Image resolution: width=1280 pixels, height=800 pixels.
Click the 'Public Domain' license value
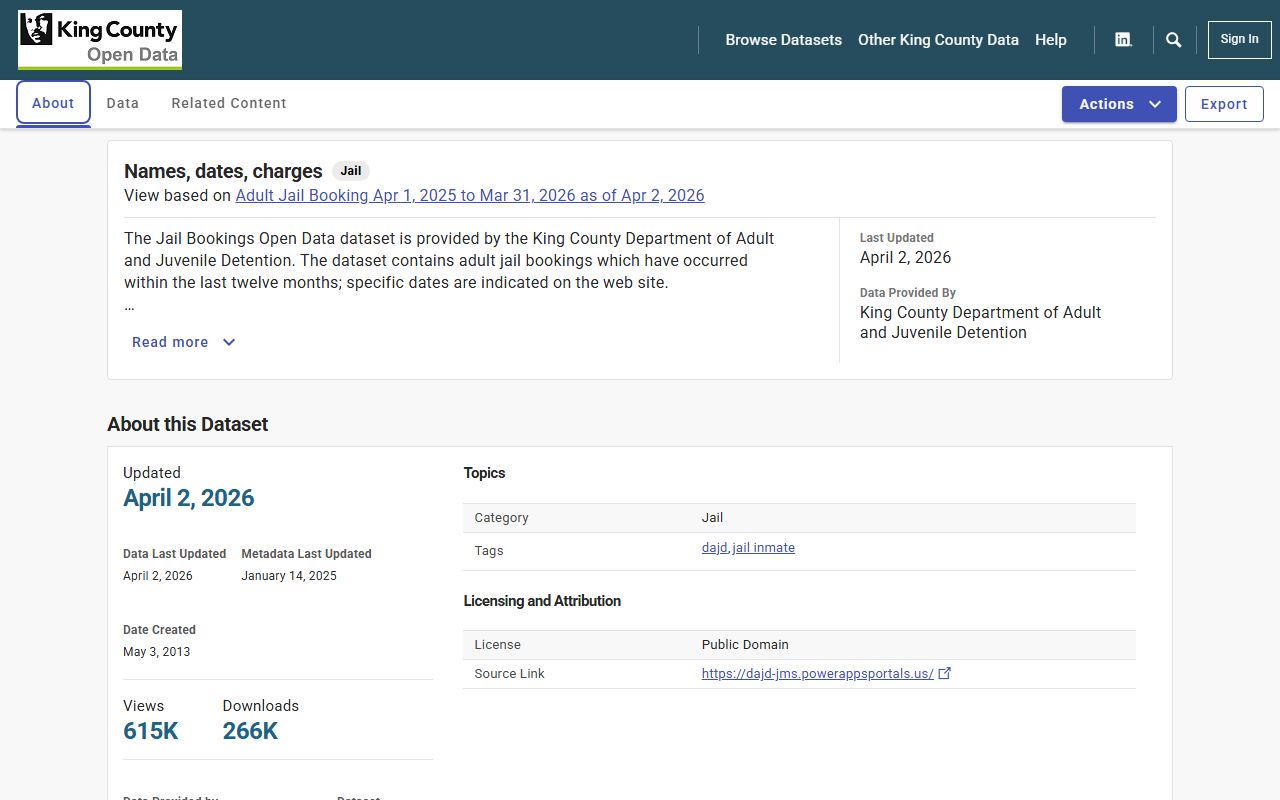pos(745,645)
